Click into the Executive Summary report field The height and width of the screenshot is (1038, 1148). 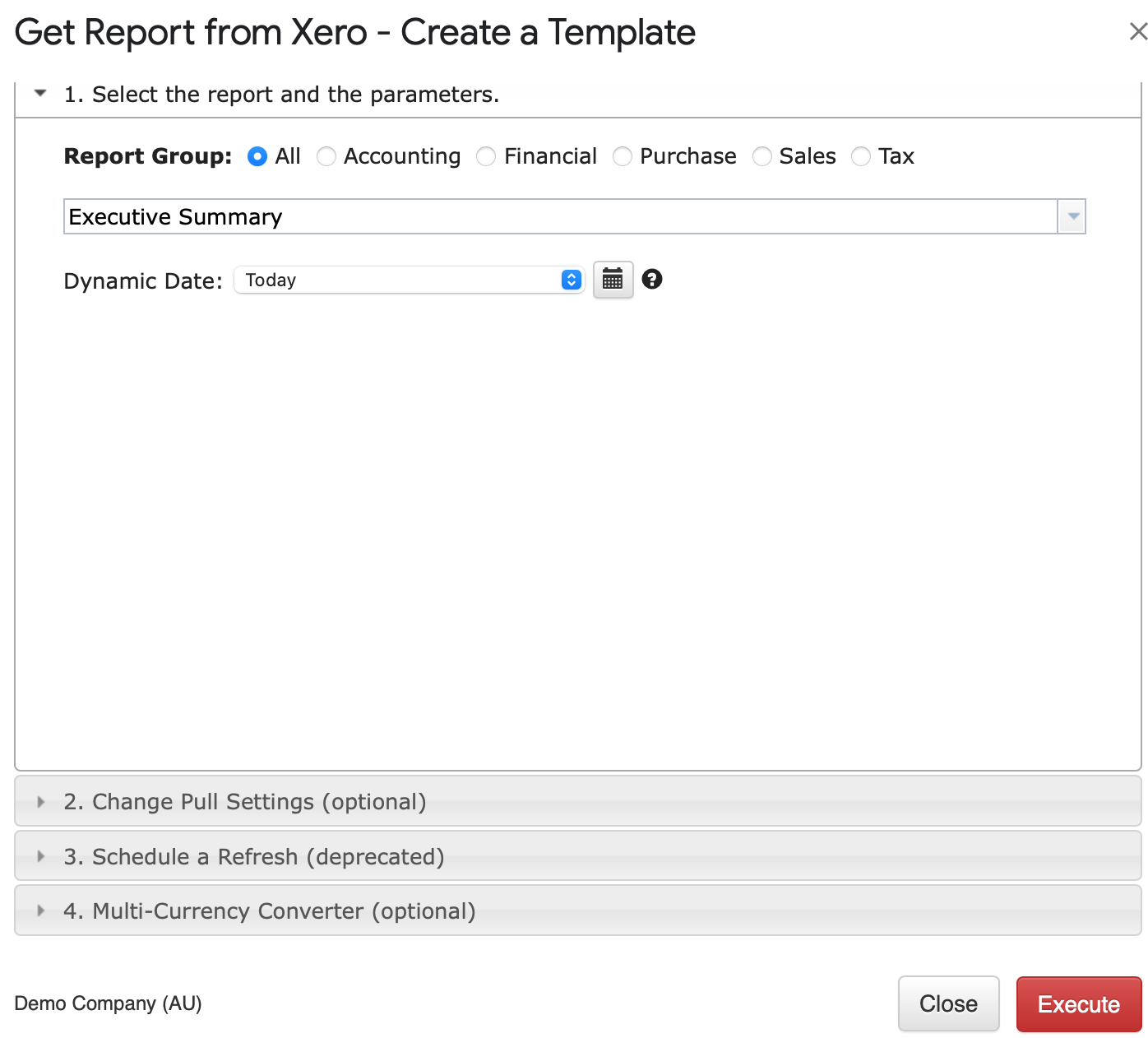pos(561,216)
